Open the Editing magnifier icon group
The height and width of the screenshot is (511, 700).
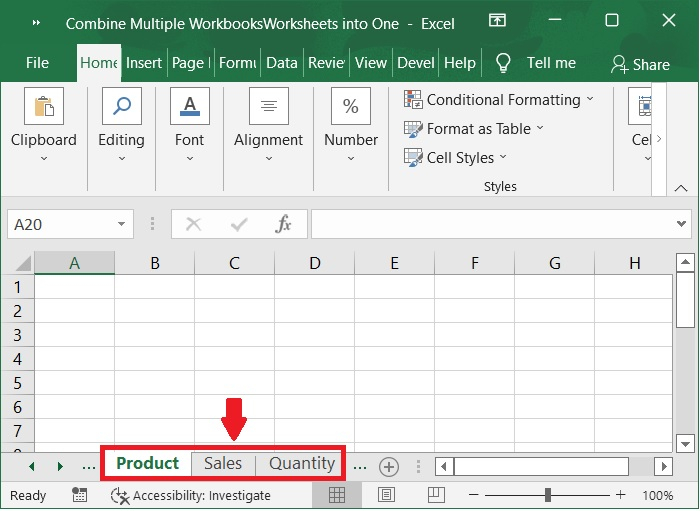(x=121, y=106)
